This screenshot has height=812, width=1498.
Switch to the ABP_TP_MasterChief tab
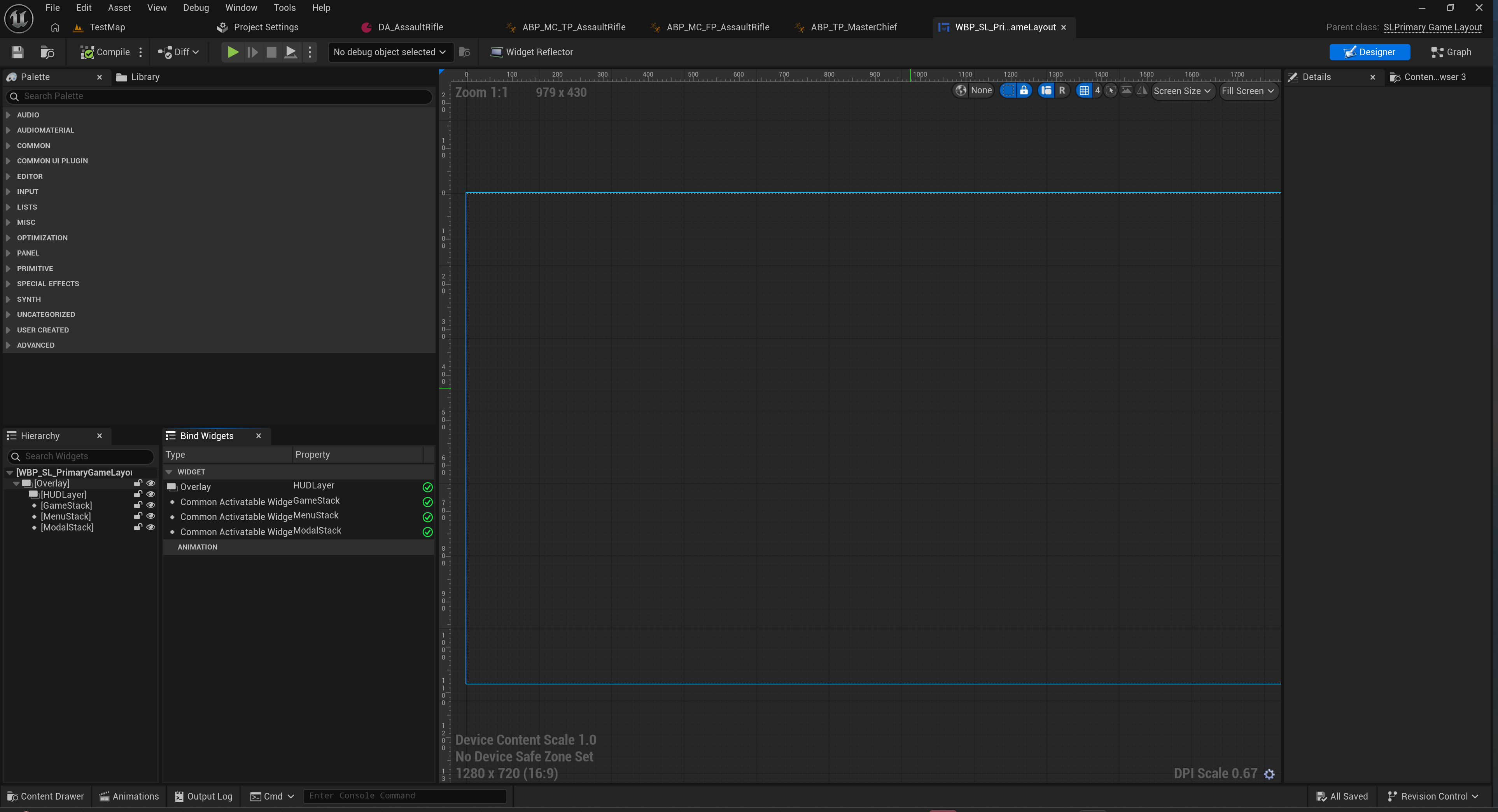pyautogui.click(x=854, y=27)
